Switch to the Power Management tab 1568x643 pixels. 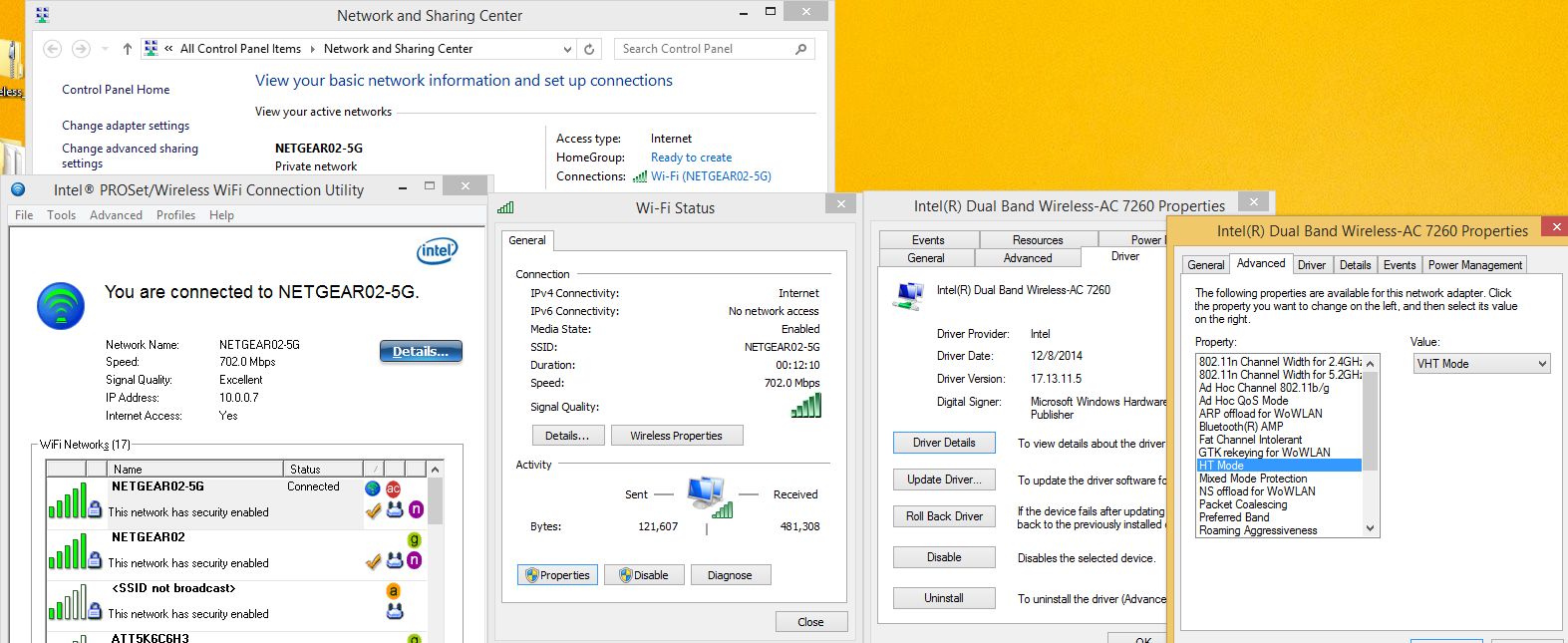click(1474, 265)
